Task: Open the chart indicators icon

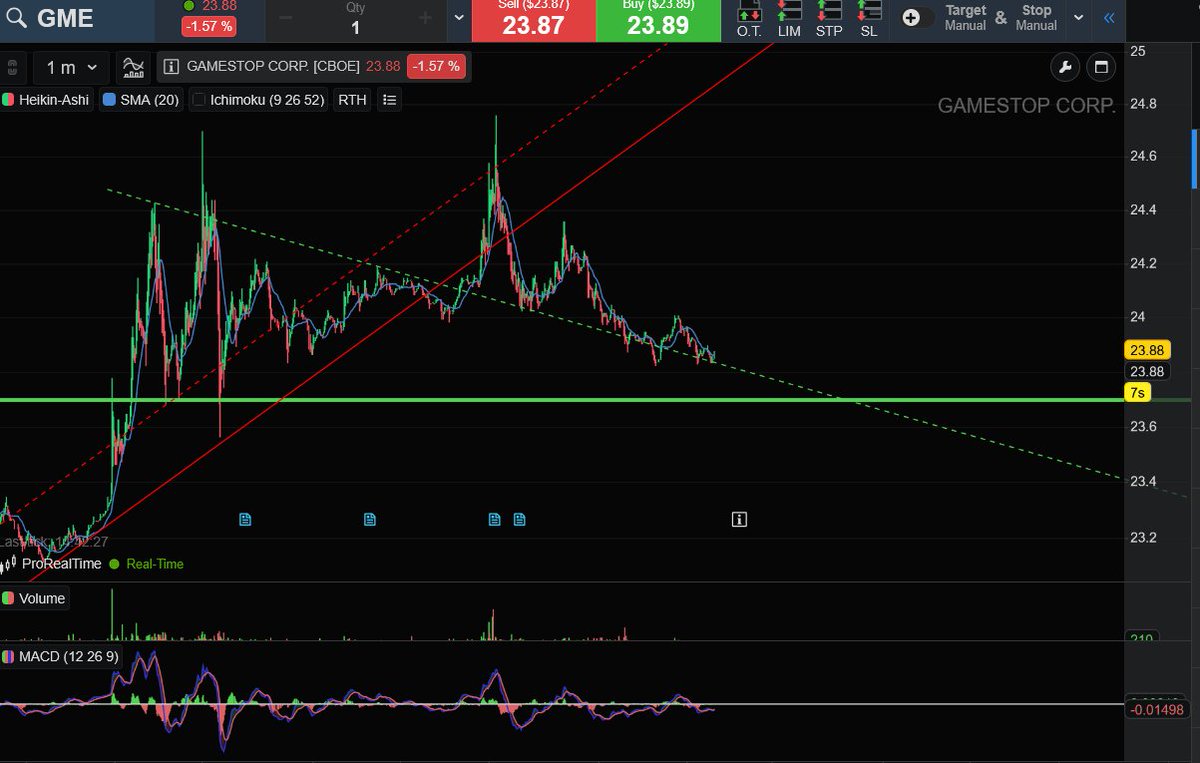Action: coord(133,68)
